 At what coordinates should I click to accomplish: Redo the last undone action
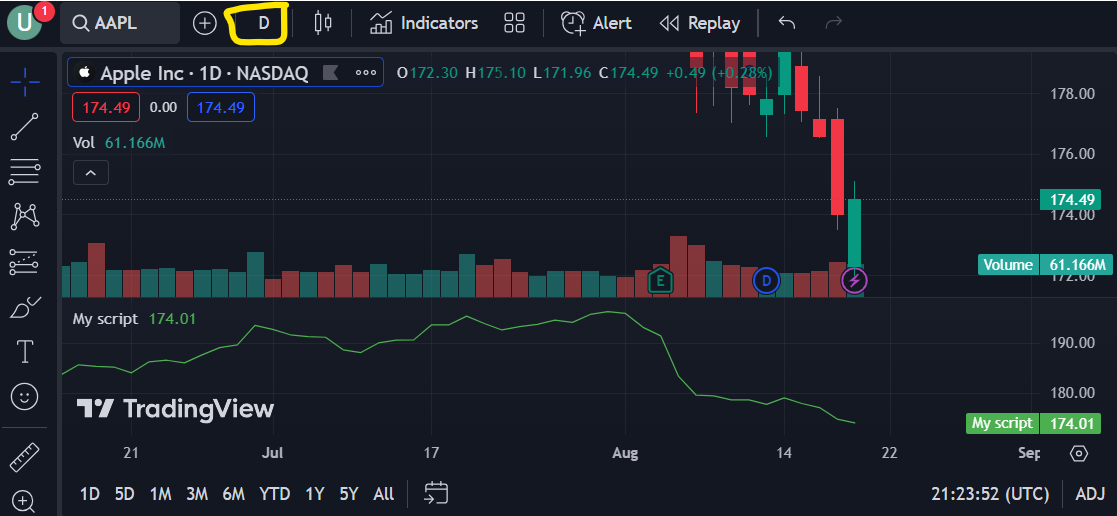point(833,23)
